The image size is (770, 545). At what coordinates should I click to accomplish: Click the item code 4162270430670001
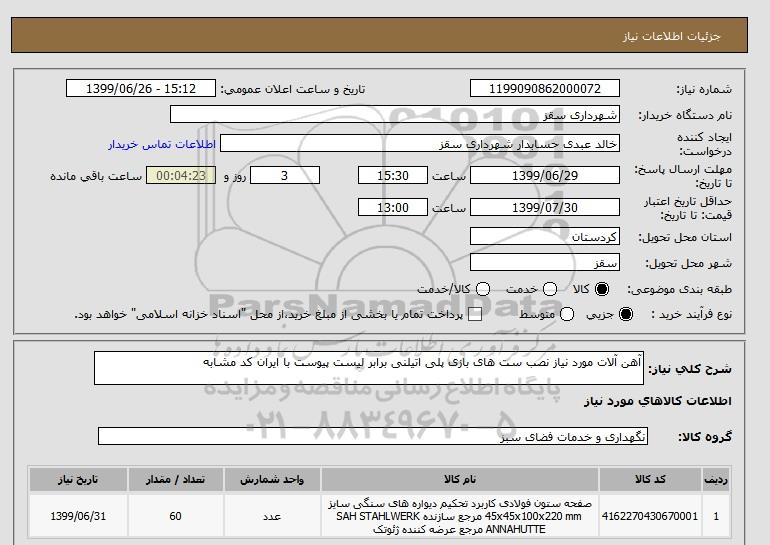(x=650, y=516)
